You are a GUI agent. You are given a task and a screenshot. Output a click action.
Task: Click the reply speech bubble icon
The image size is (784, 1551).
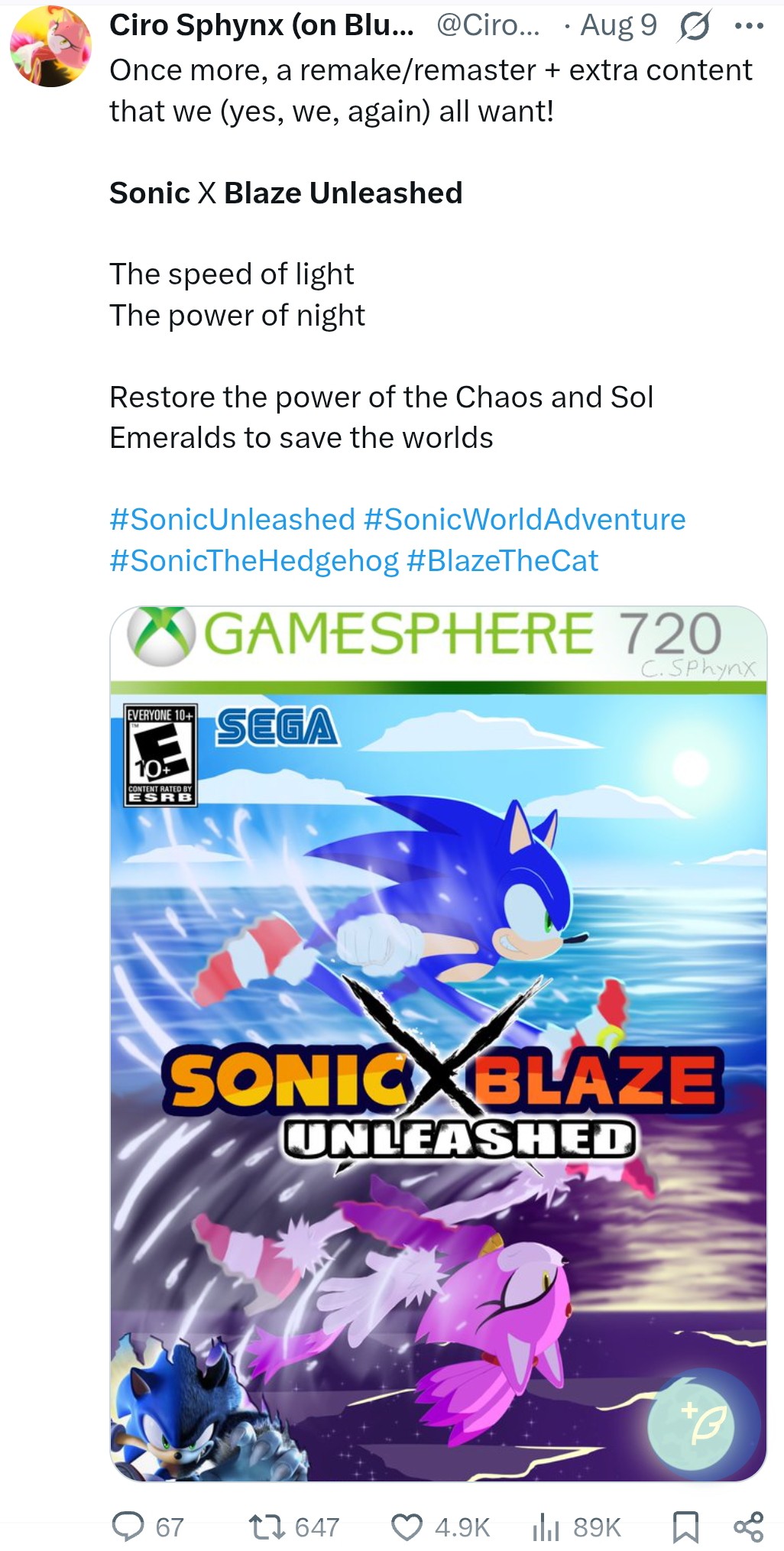pyautogui.click(x=128, y=1526)
